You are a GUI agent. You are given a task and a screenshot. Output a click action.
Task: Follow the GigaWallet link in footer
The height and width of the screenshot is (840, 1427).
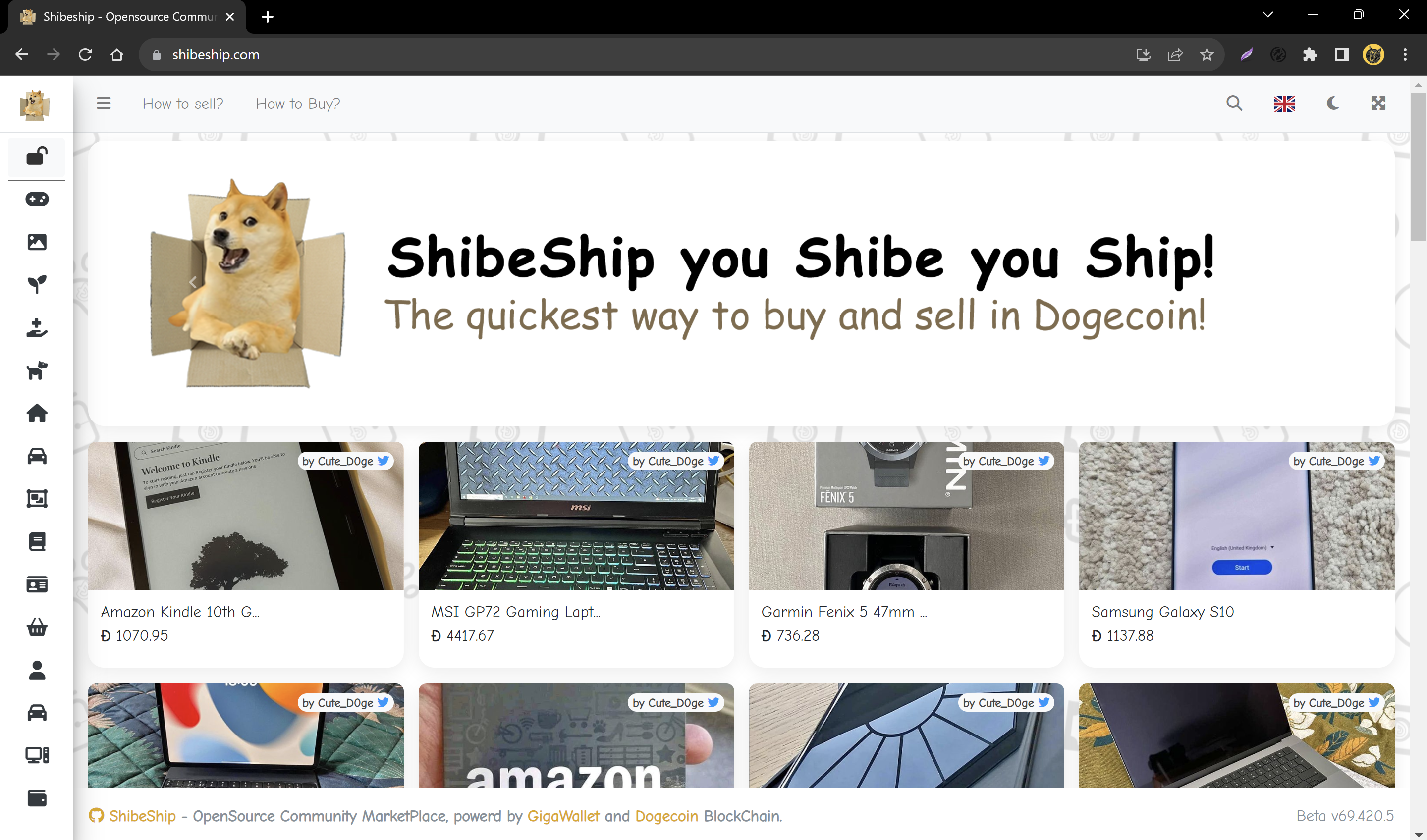click(x=563, y=816)
